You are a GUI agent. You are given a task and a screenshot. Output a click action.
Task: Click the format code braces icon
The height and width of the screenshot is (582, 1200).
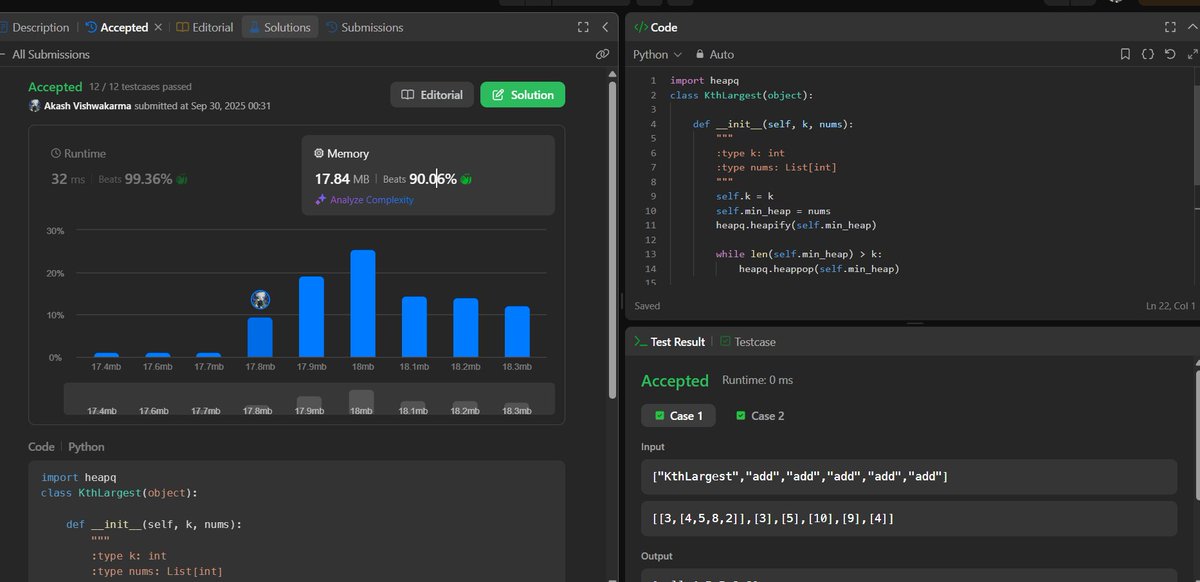(1148, 54)
